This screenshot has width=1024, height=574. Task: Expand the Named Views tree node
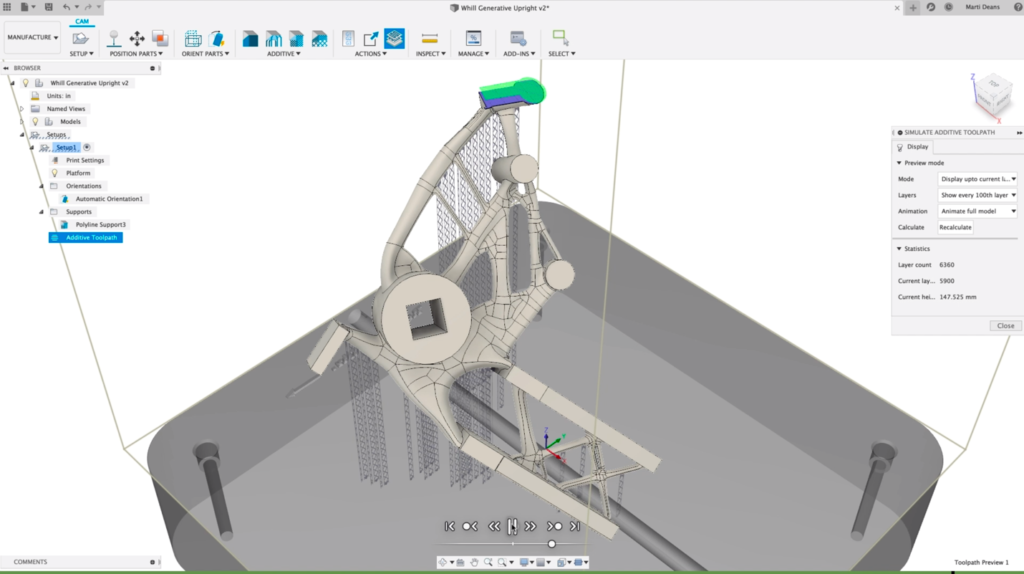tap(21, 108)
